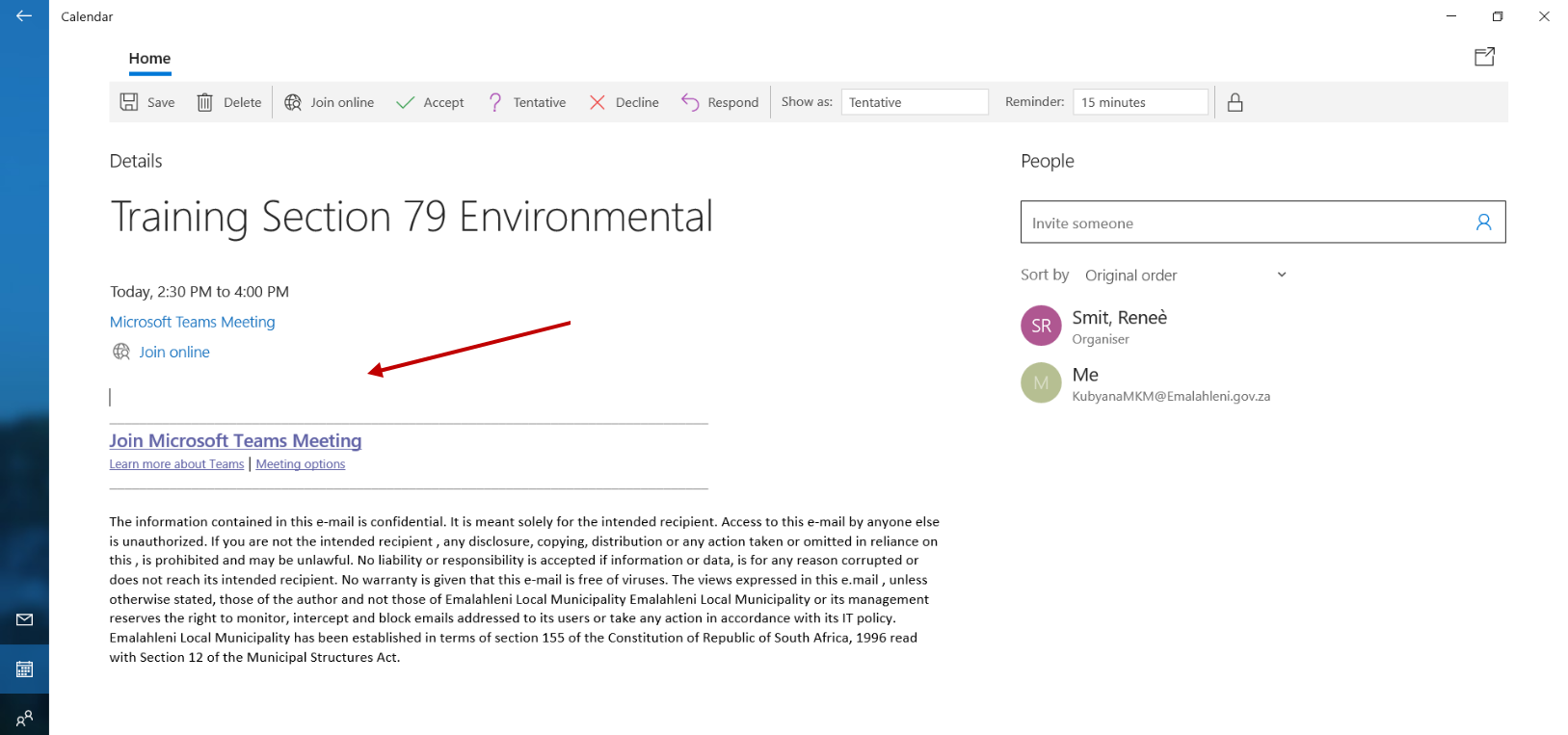
Task: Click KubyanaMKM@Emalahleni.gov.za address
Action: [x=1171, y=396]
